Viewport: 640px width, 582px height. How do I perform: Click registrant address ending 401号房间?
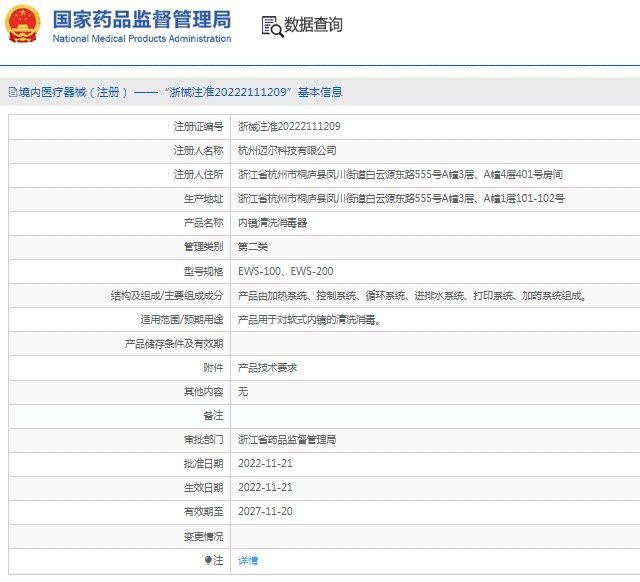click(400, 175)
